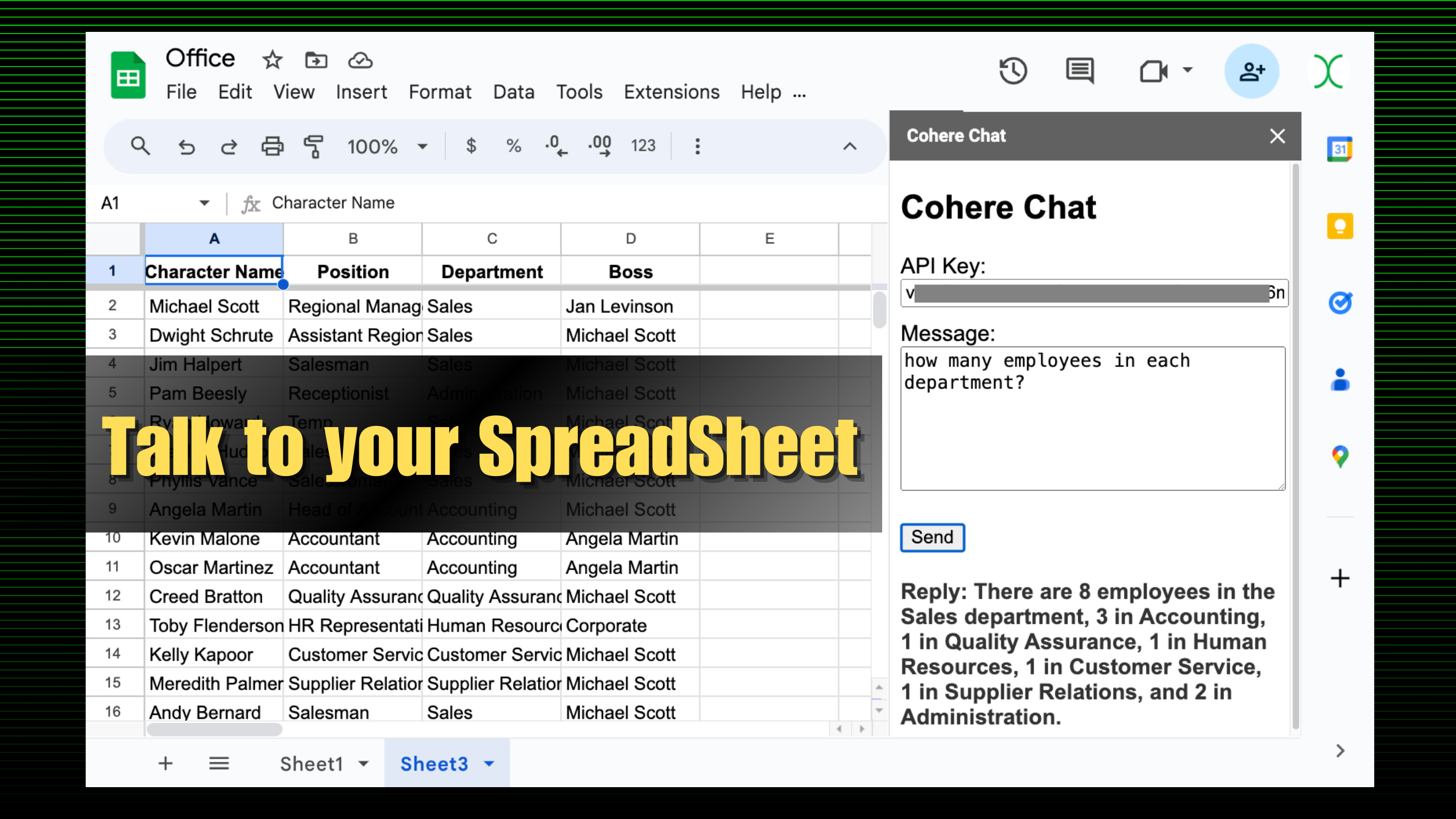Click the currency dollar sign icon
Viewport: 1456px width, 819px height.
pyautogui.click(x=470, y=146)
